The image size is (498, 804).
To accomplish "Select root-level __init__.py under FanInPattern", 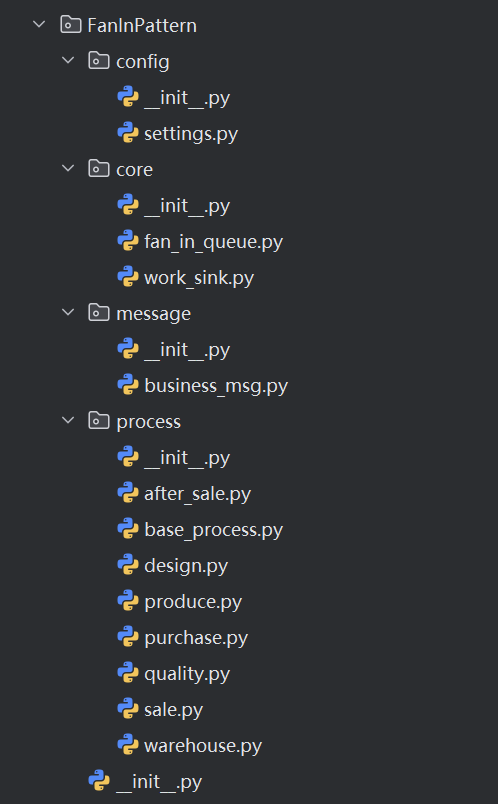I will point(159,781).
